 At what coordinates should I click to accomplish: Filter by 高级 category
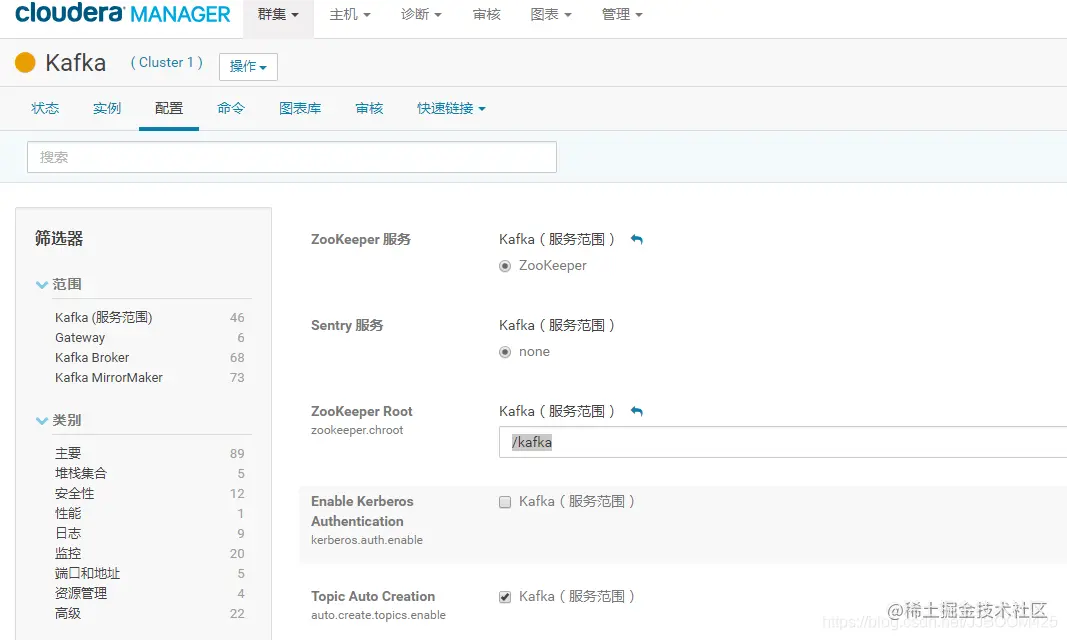[x=68, y=613]
